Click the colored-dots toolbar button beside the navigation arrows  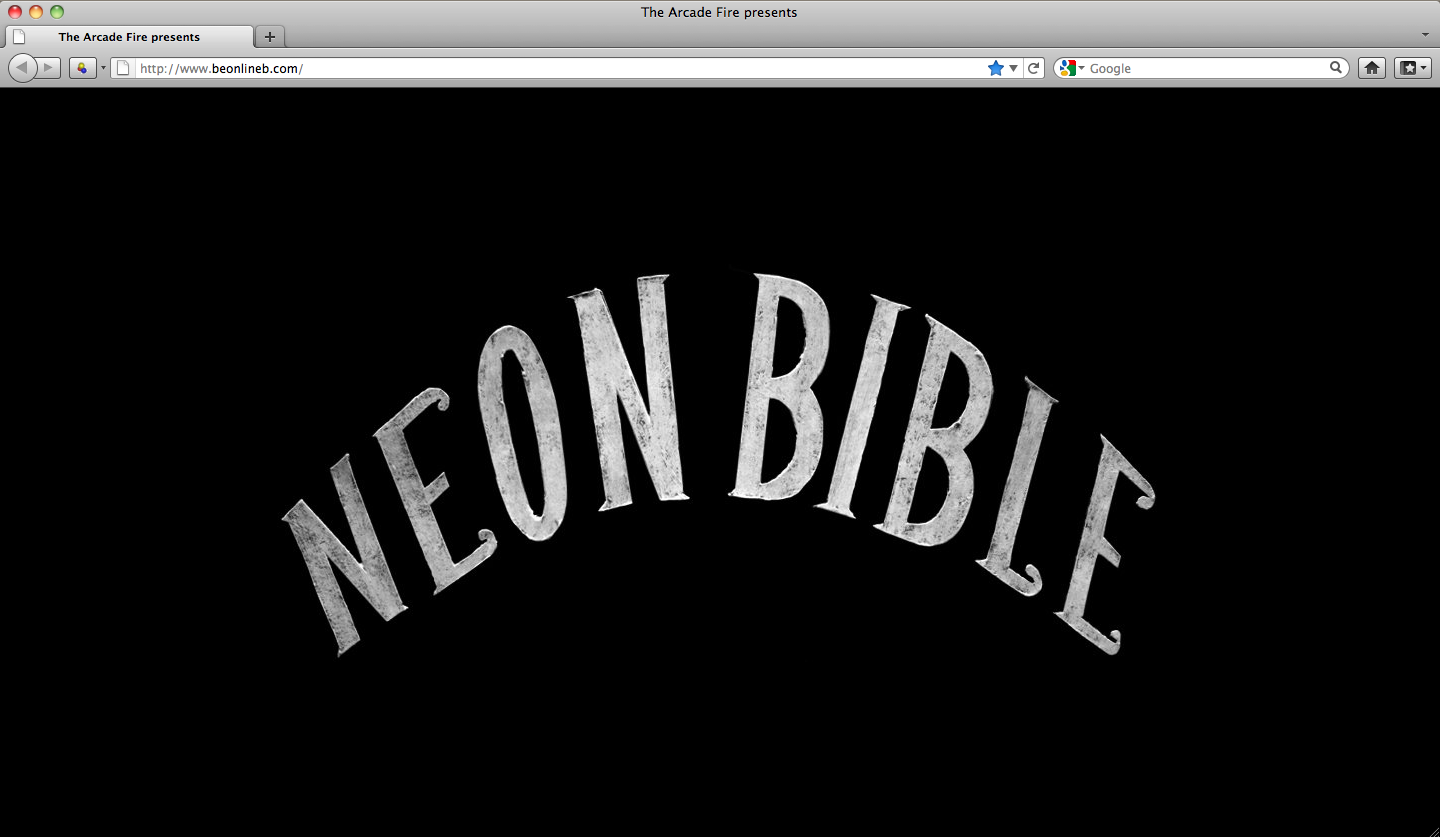pos(82,68)
